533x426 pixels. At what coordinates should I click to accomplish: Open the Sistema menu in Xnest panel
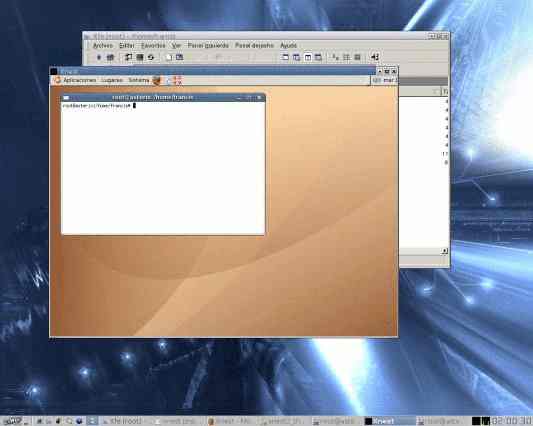point(139,80)
